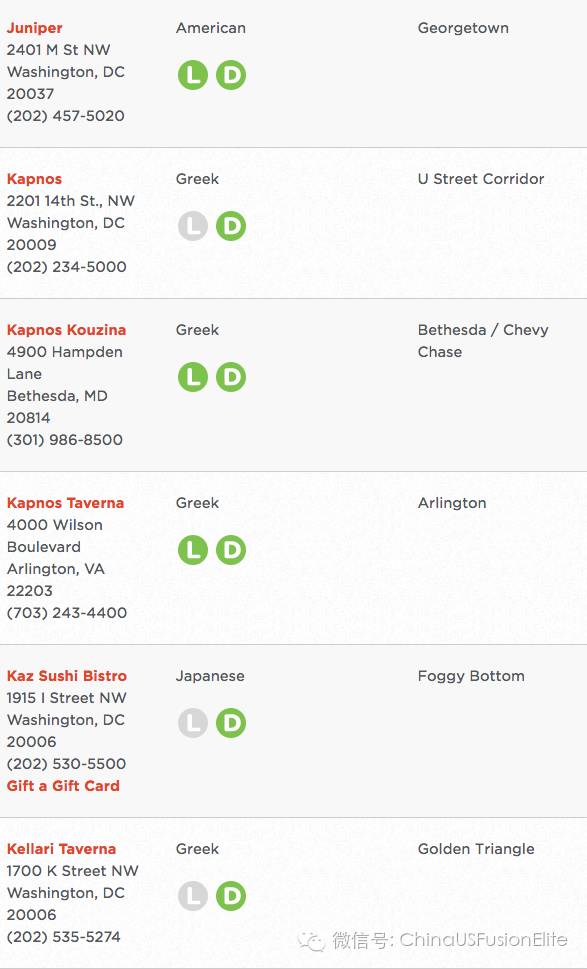
Task: Click Kapnos Taverna Lunch icon
Action: pyautogui.click(x=193, y=550)
